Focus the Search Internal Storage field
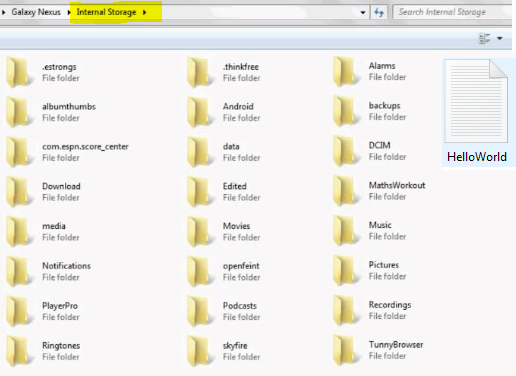 point(452,12)
